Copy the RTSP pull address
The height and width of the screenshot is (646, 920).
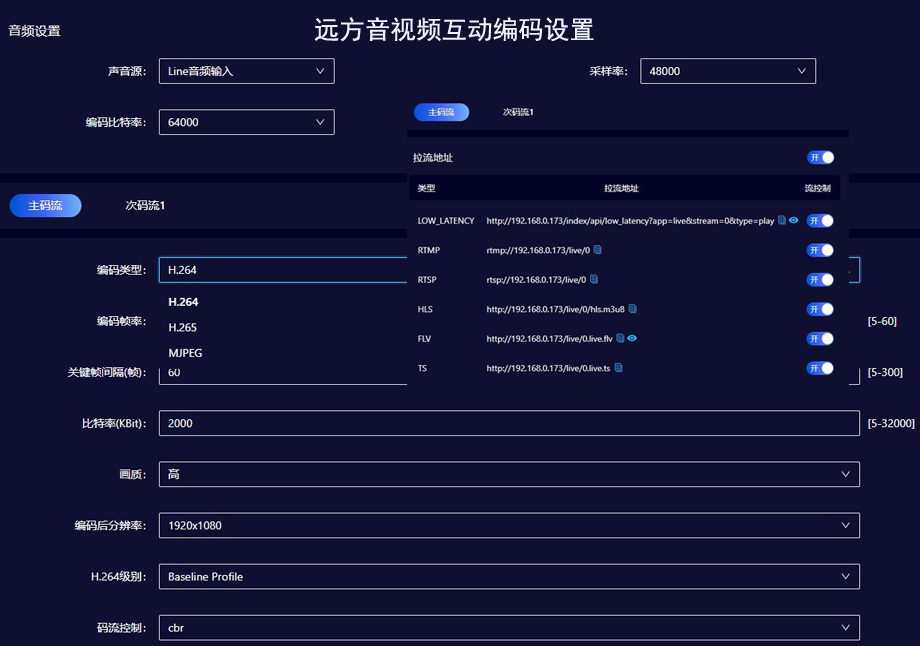point(594,279)
